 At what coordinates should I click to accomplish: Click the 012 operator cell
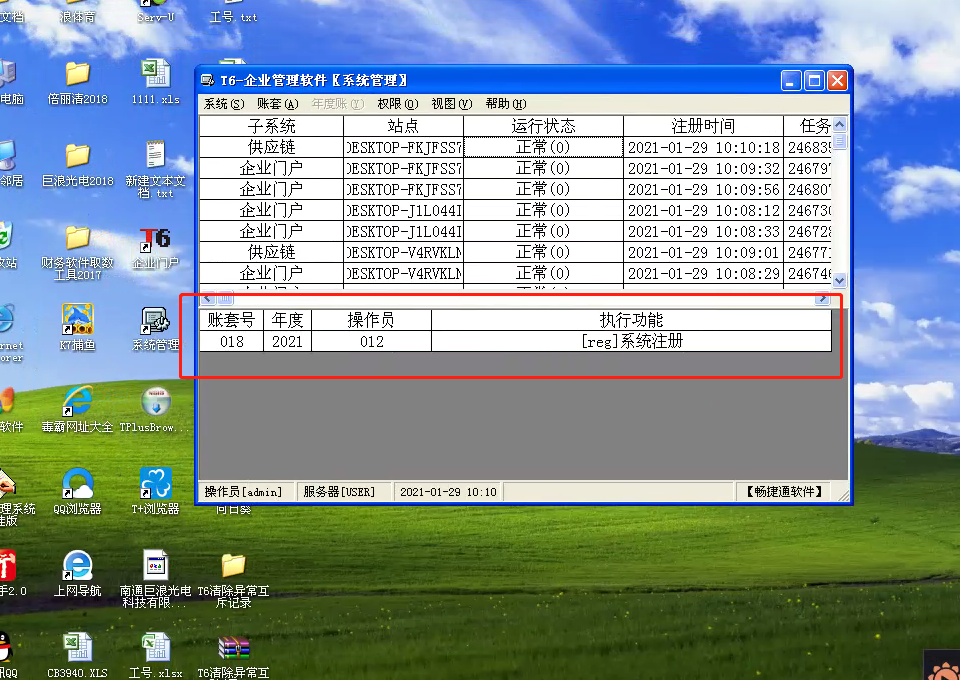(x=372, y=342)
